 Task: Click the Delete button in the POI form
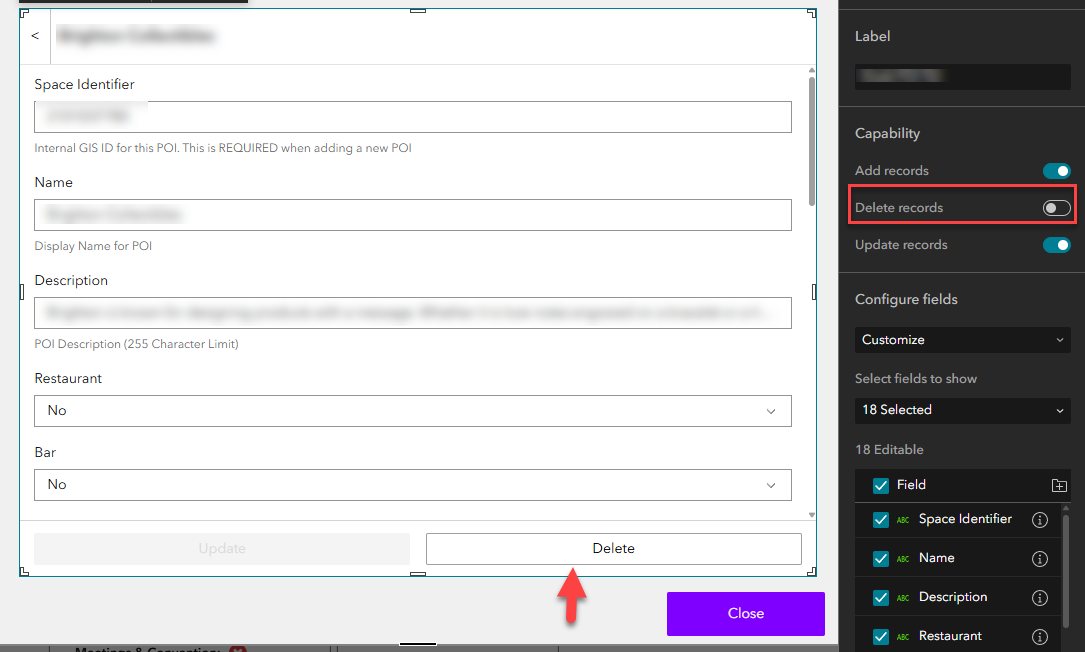[x=613, y=548]
